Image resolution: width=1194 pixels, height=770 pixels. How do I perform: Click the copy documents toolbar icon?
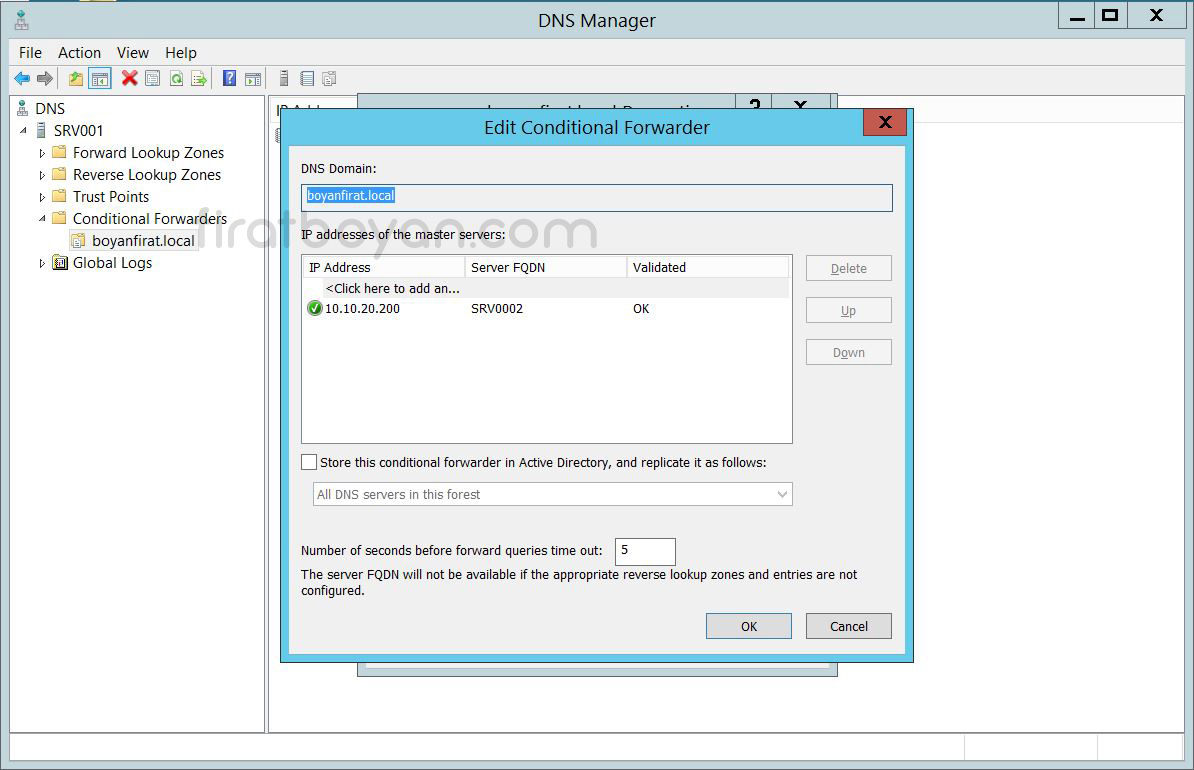tap(329, 78)
